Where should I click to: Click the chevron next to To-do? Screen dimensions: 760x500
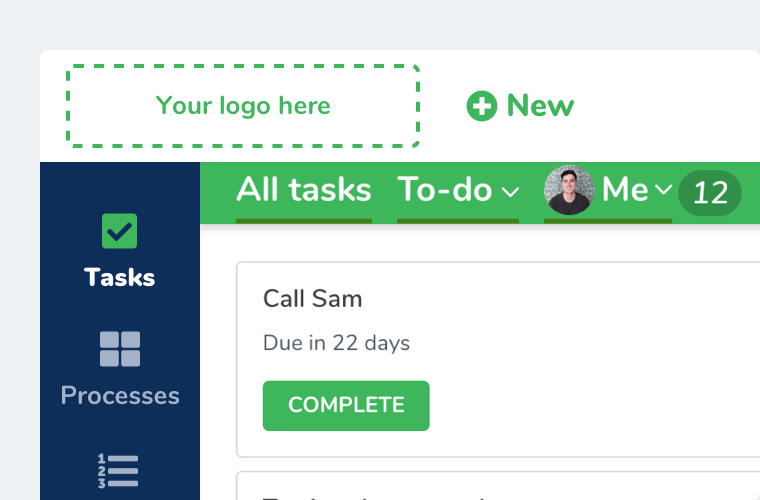(x=510, y=192)
